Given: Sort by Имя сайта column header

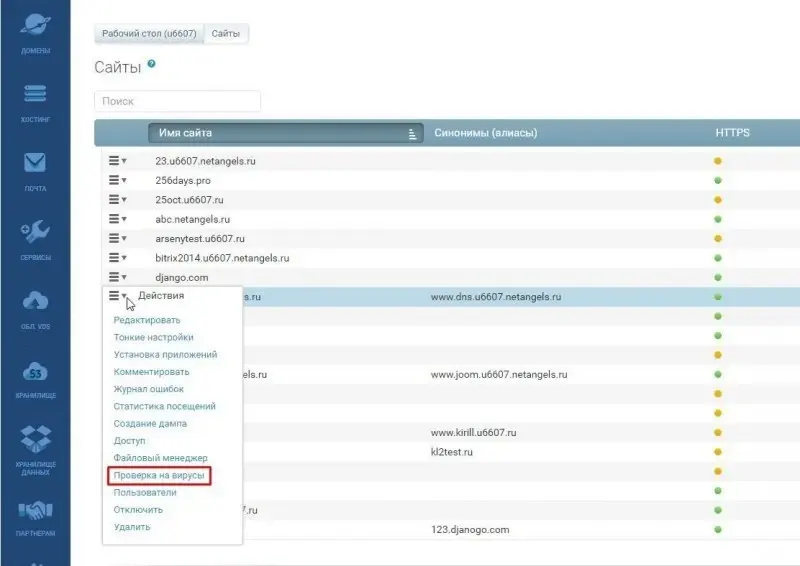Looking at the screenshot, I should click(x=286, y=133).
